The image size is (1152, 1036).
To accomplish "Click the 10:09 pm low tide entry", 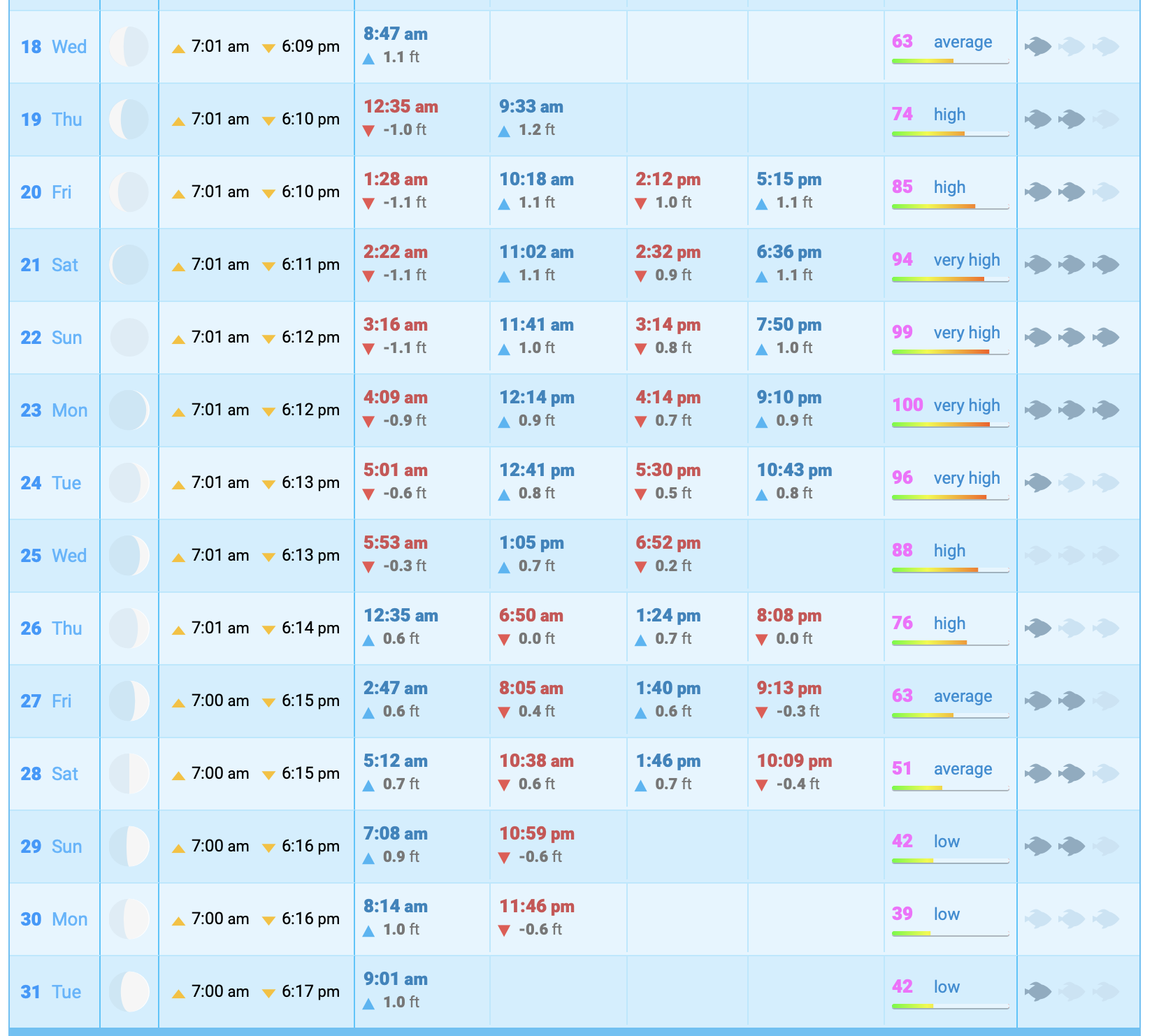I will tap(794, 761).
